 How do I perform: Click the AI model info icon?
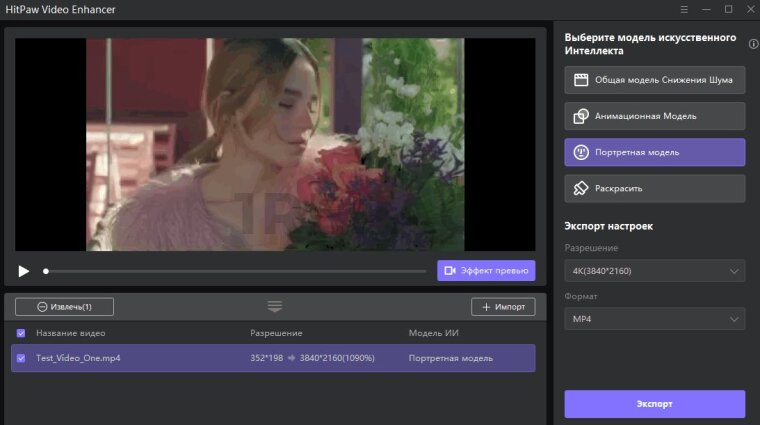pos(753,44)
